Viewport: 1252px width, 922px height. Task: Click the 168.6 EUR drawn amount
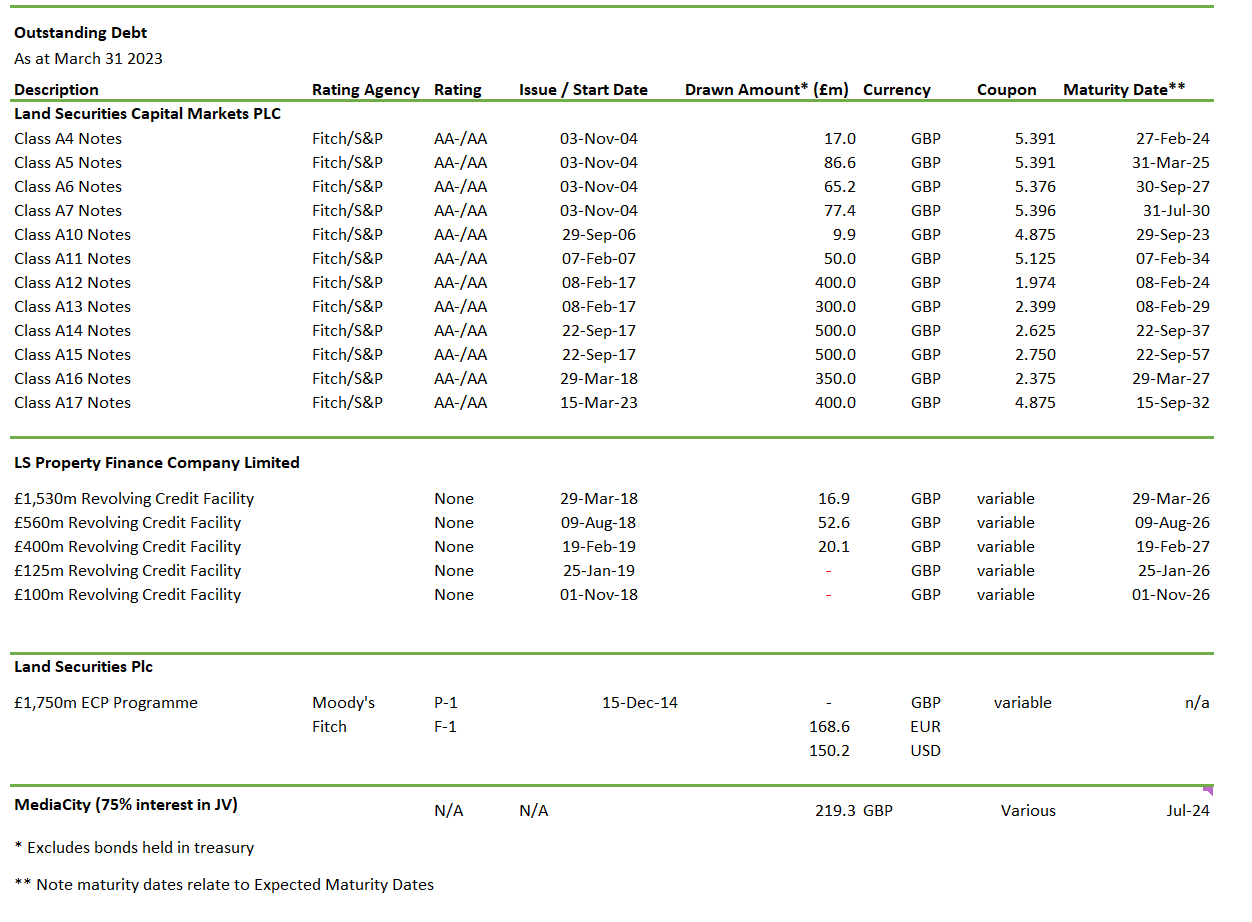tap(829, 727)
